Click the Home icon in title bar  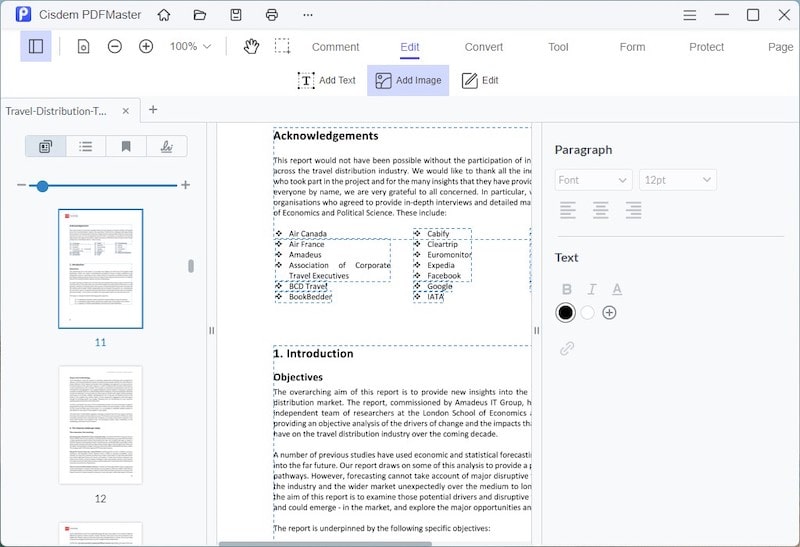164,15
